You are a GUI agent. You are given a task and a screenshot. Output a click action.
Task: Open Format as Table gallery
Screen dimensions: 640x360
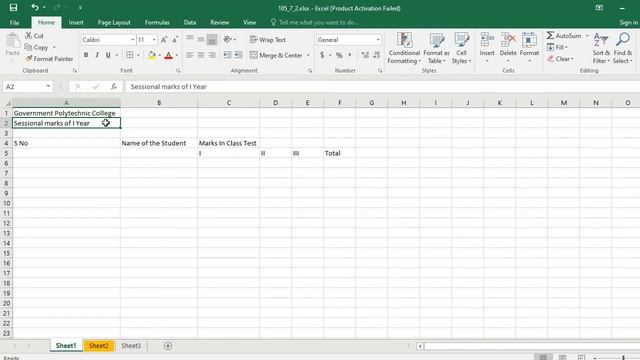436,48
